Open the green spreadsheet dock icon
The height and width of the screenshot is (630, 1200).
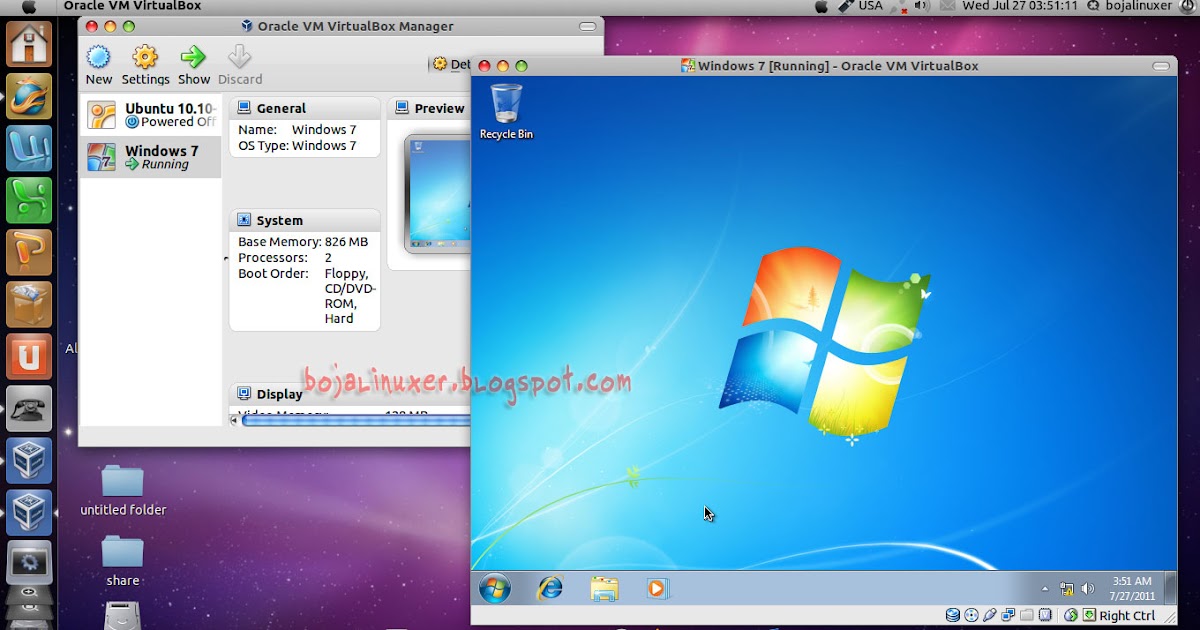[x=29, y=200]
